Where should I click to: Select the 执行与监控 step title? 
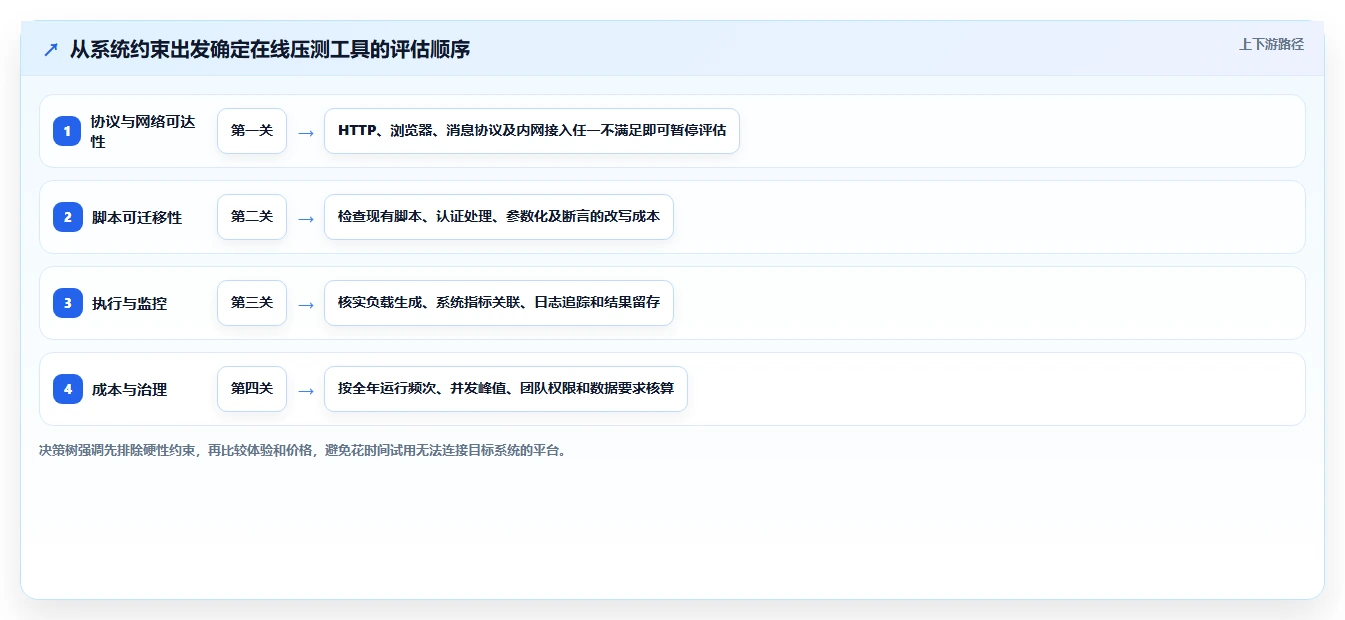[x=129, y=303]
